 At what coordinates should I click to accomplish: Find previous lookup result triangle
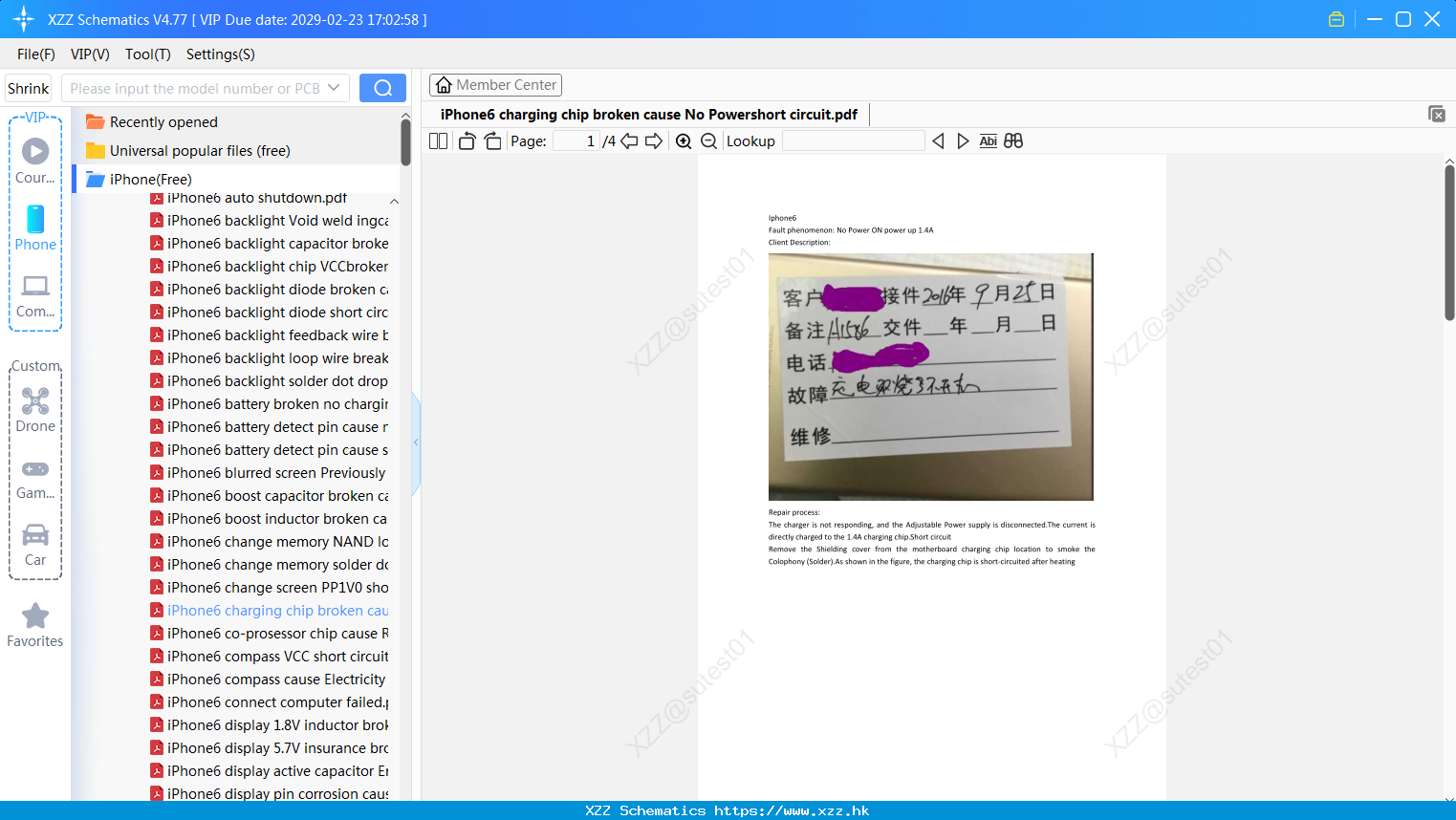pos(938,141)
